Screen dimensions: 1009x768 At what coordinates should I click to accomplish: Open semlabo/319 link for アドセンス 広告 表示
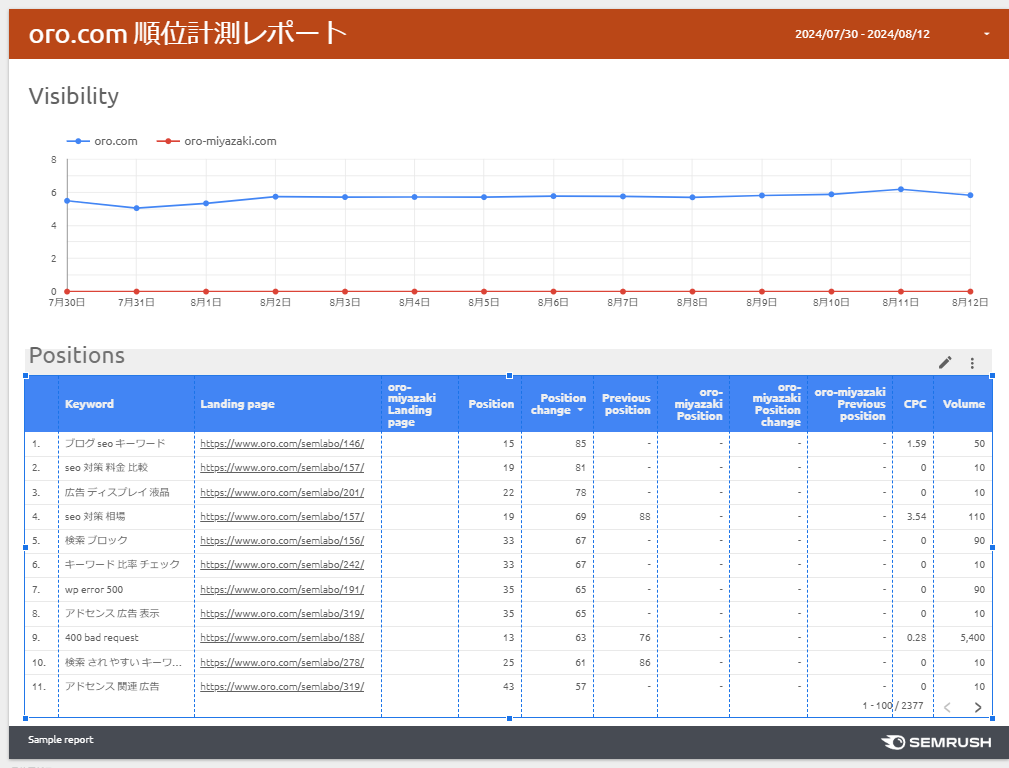(282, 613)
